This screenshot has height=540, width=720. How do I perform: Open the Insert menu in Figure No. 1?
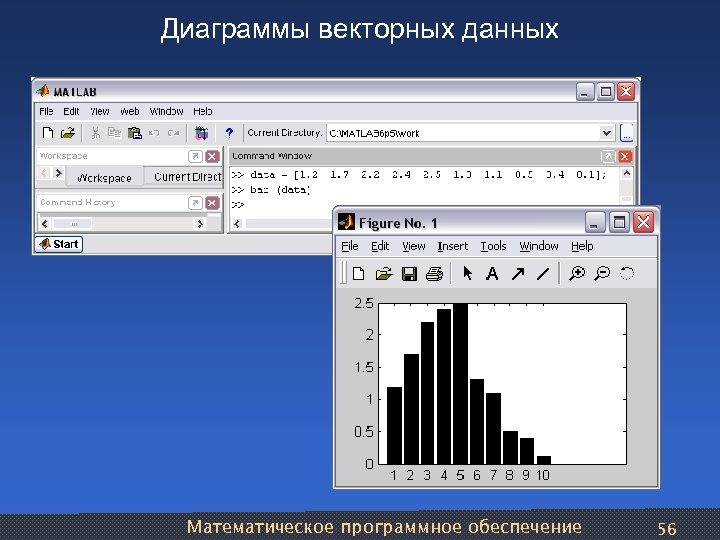point(453,247)
